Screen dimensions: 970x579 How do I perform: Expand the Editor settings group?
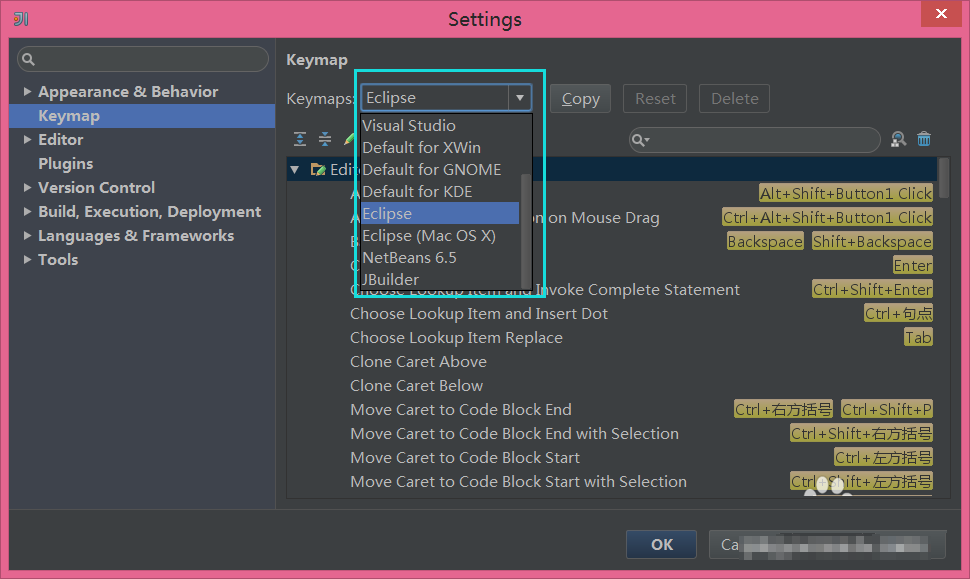[27, 140]
